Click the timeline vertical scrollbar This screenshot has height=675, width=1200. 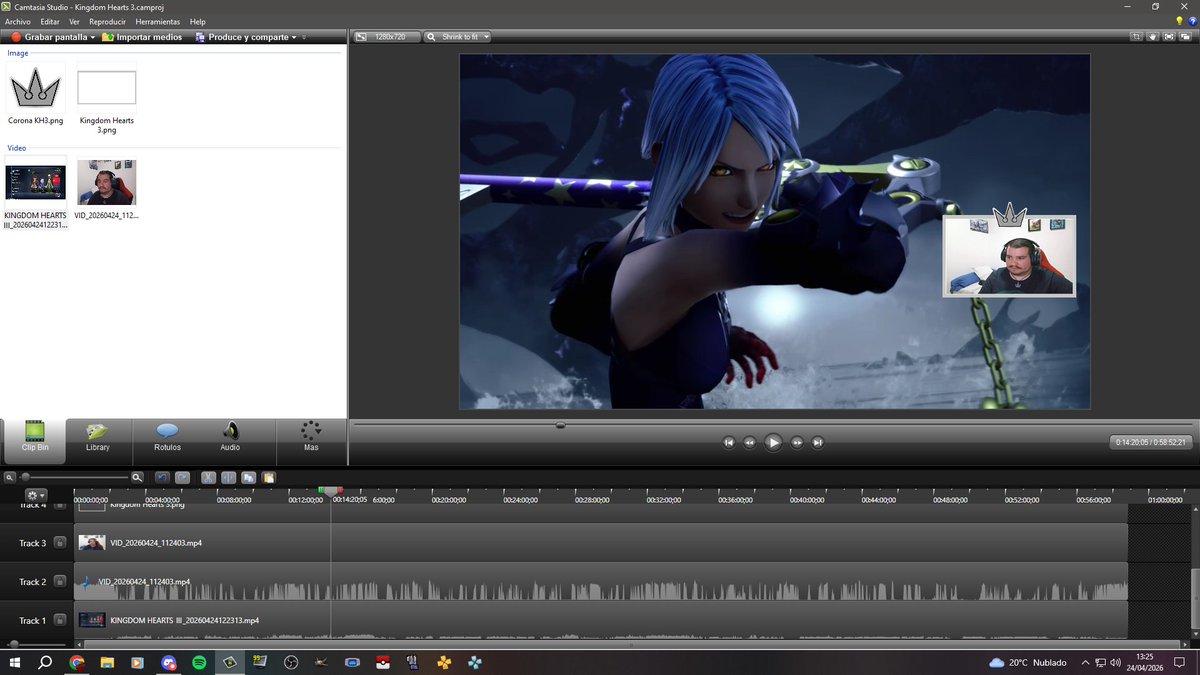[1195, 598]
